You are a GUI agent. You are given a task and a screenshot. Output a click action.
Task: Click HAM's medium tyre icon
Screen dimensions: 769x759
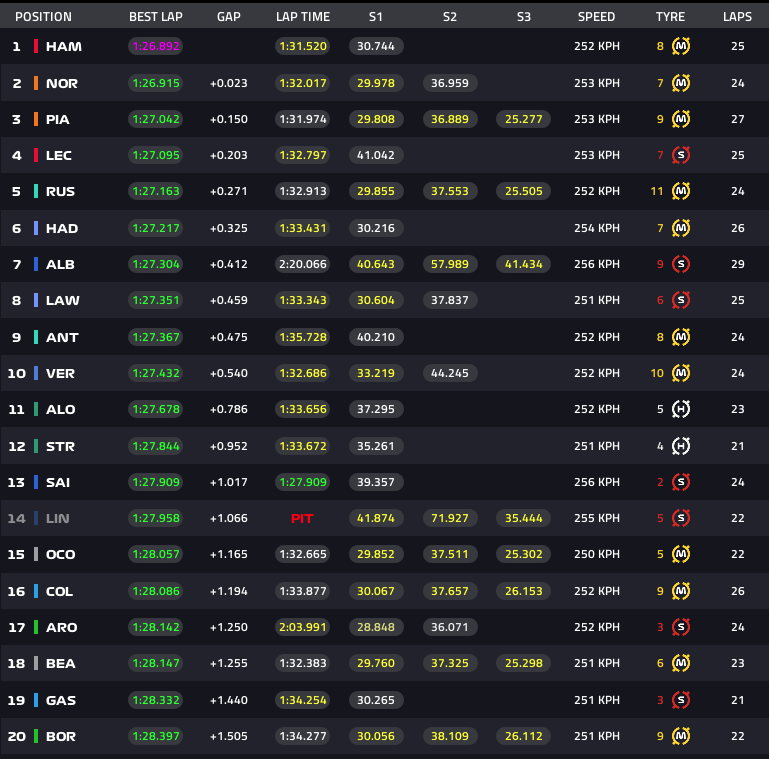(x=681, y=46)
